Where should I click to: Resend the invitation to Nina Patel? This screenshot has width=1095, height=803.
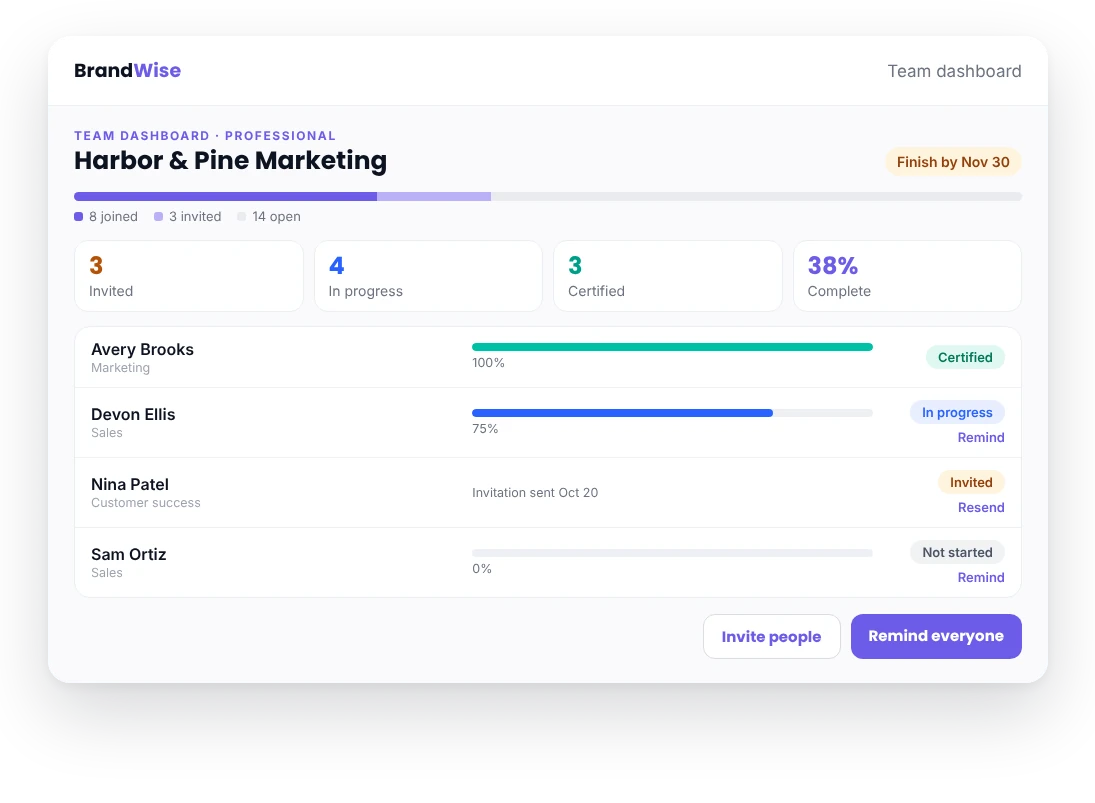980,507
